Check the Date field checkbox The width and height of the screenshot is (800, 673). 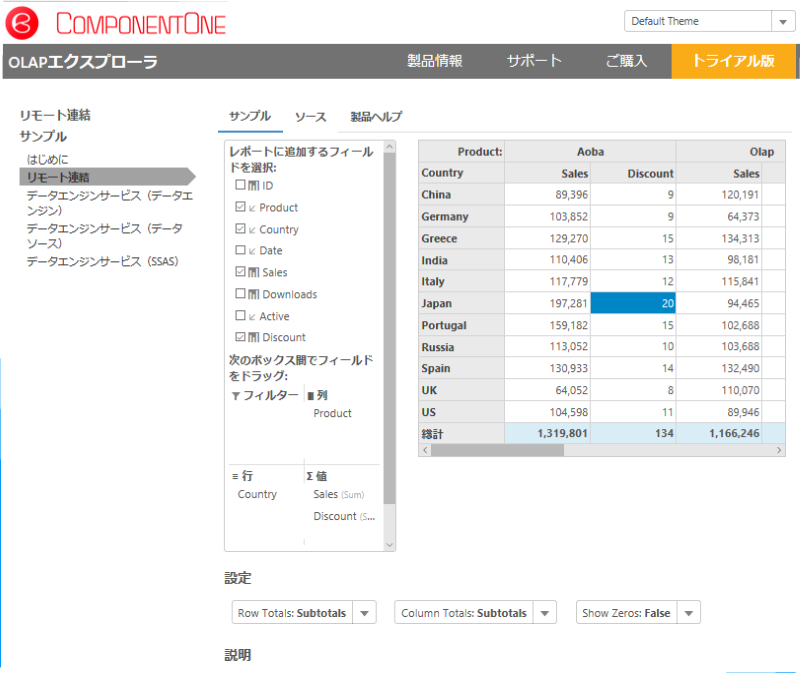click(240, 250)
